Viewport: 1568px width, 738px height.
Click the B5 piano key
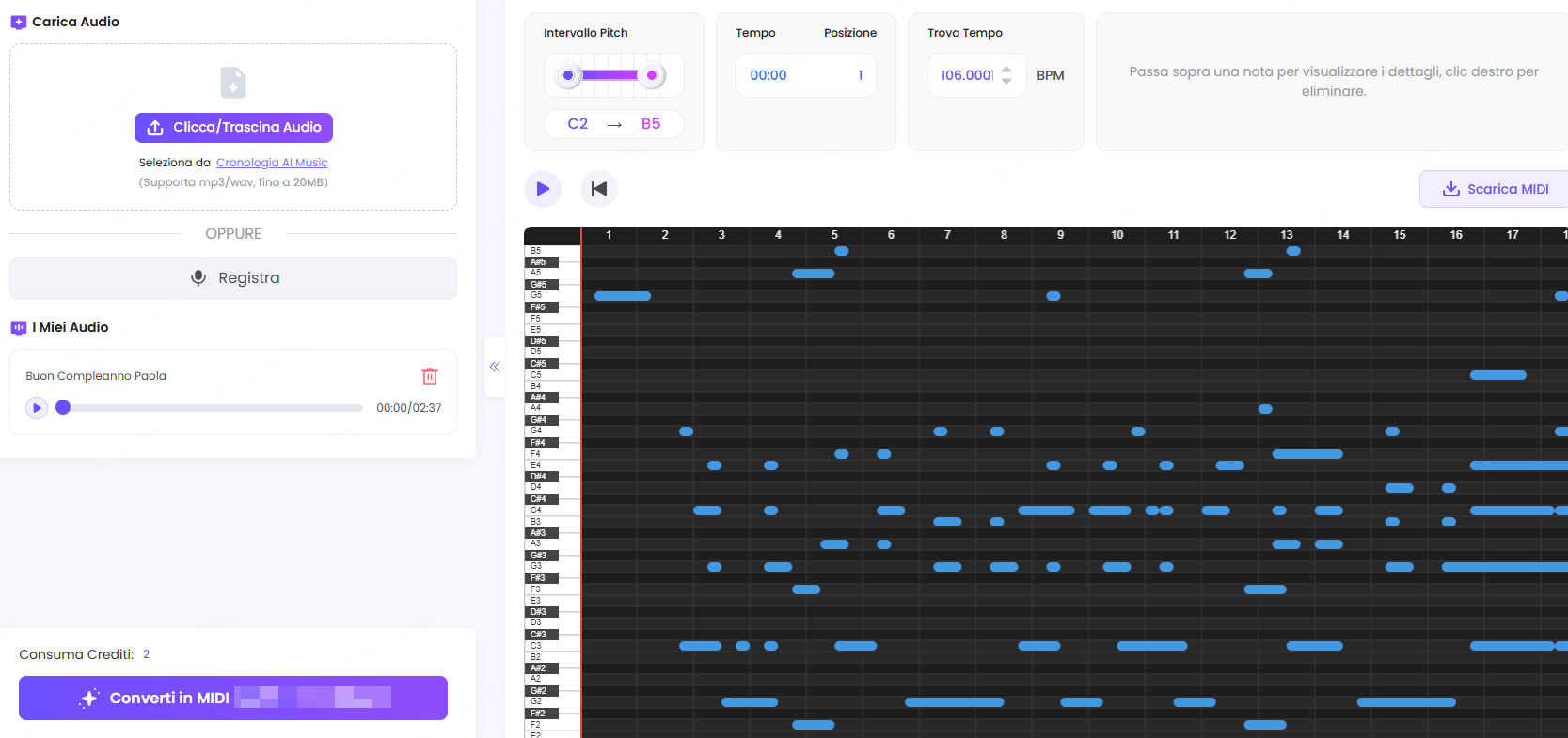click(x=552, y=251)
